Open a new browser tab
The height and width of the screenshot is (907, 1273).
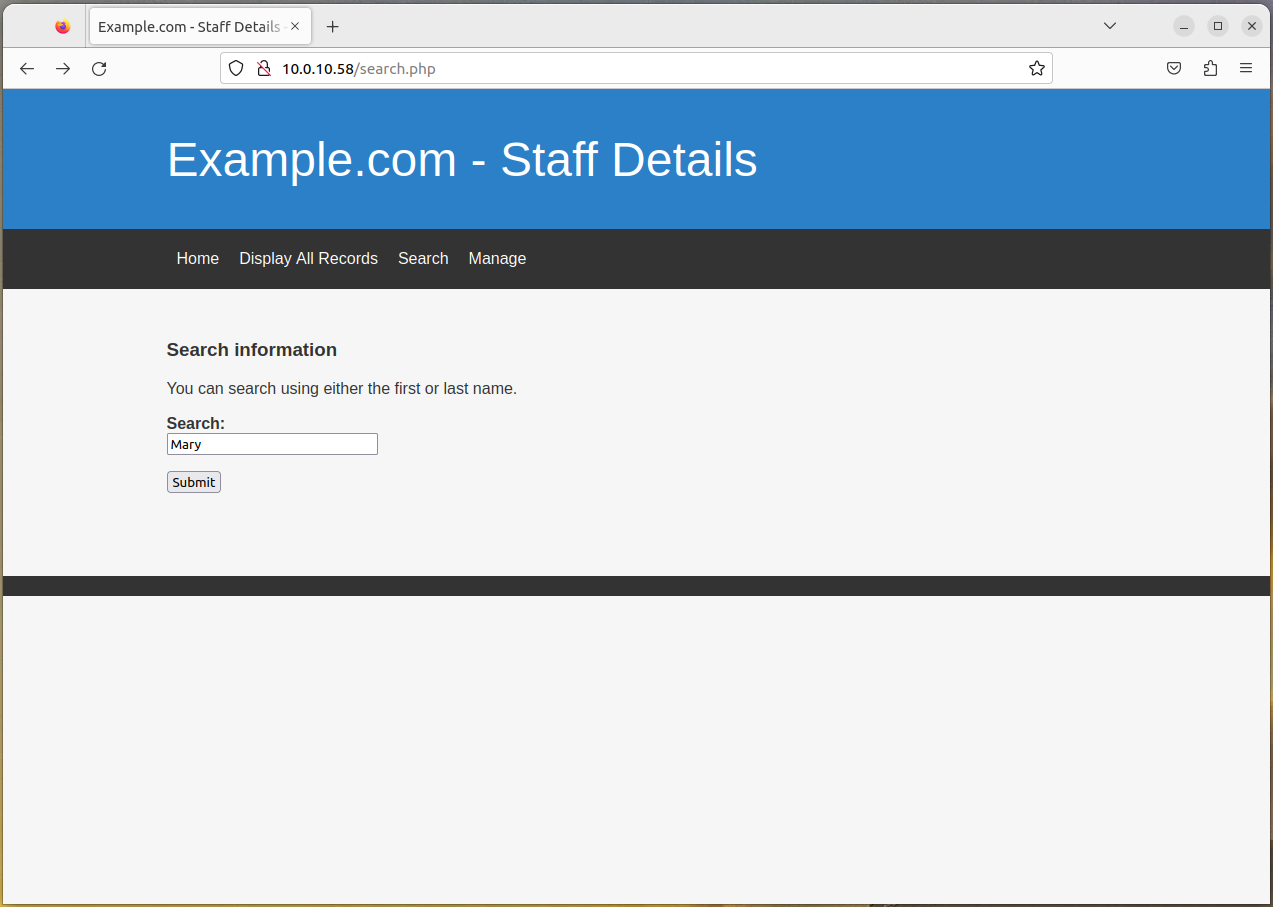coord(333,27)
